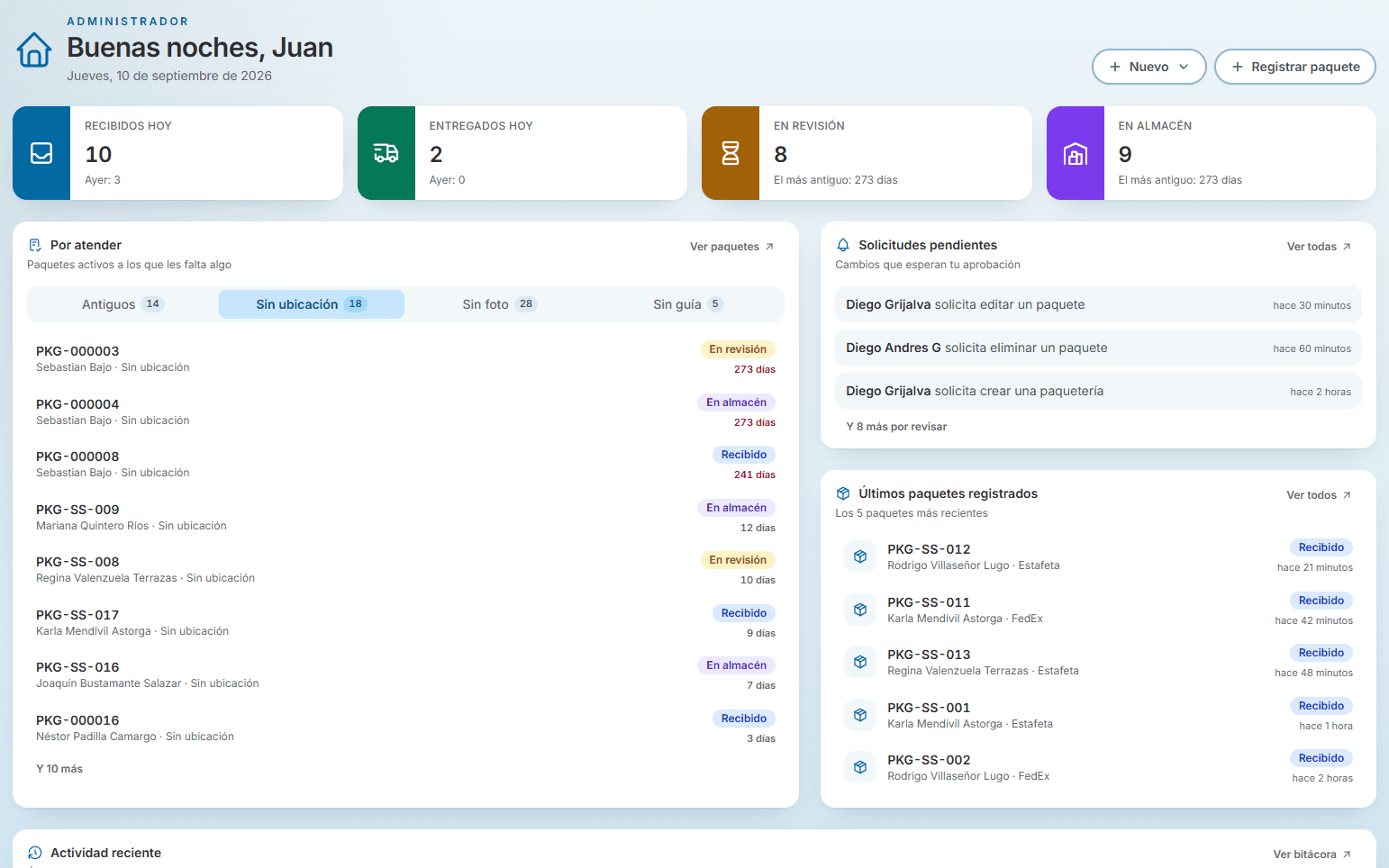
Task: Open the Ver paquetes link
Action: click(x=731, y=247)
